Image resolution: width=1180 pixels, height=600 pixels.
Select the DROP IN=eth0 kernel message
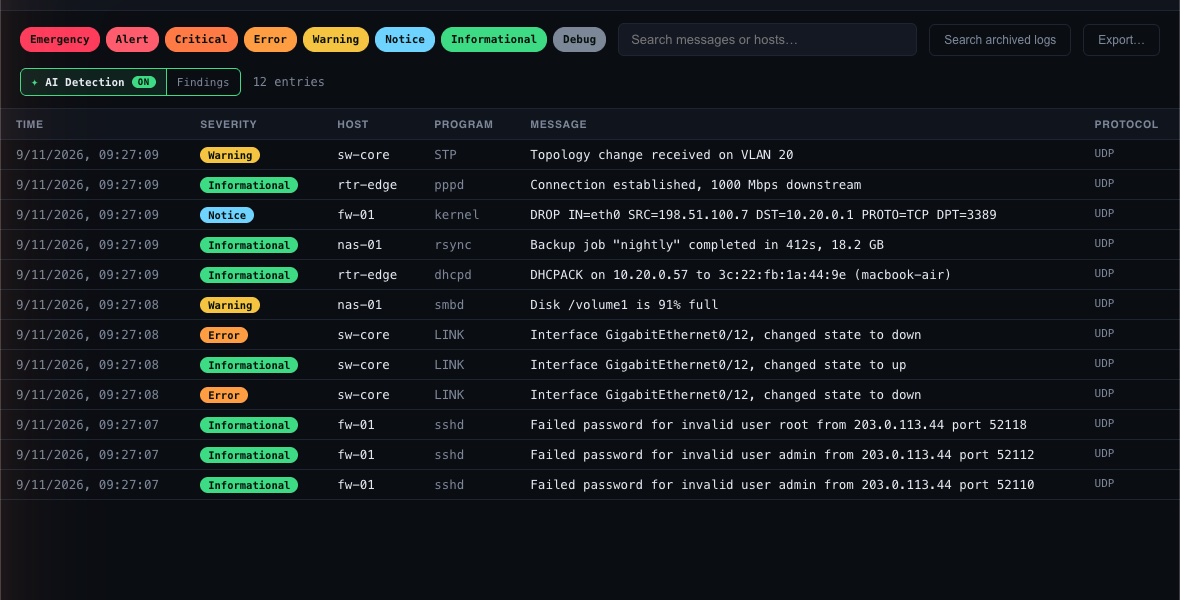click(763, 215)
